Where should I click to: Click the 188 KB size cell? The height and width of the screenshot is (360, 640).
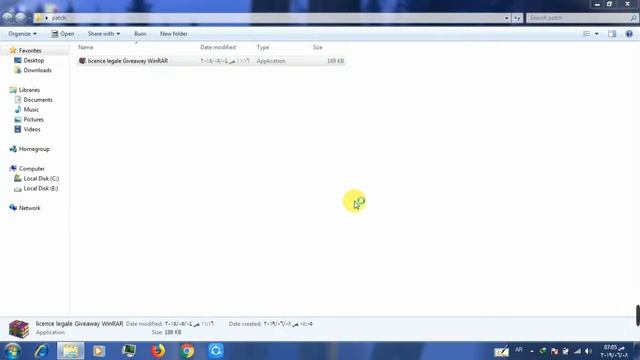tap(335, 61)
